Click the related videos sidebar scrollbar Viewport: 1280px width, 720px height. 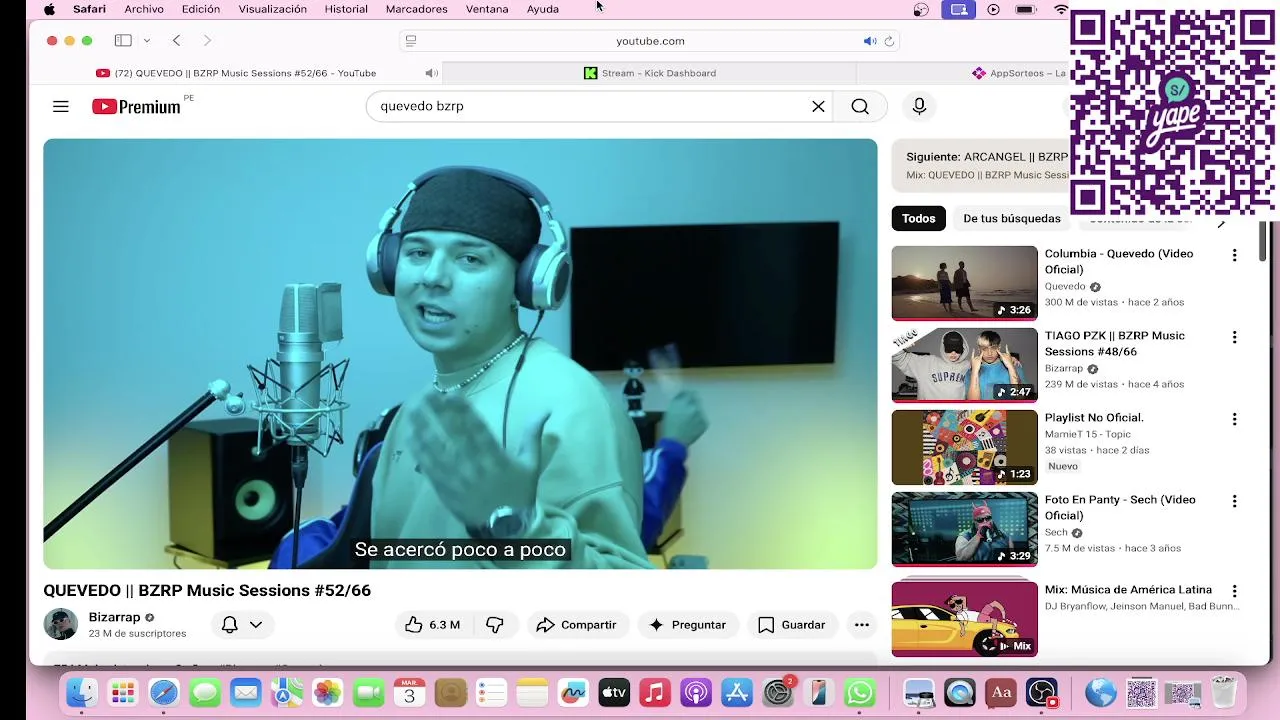[1262, 243]
